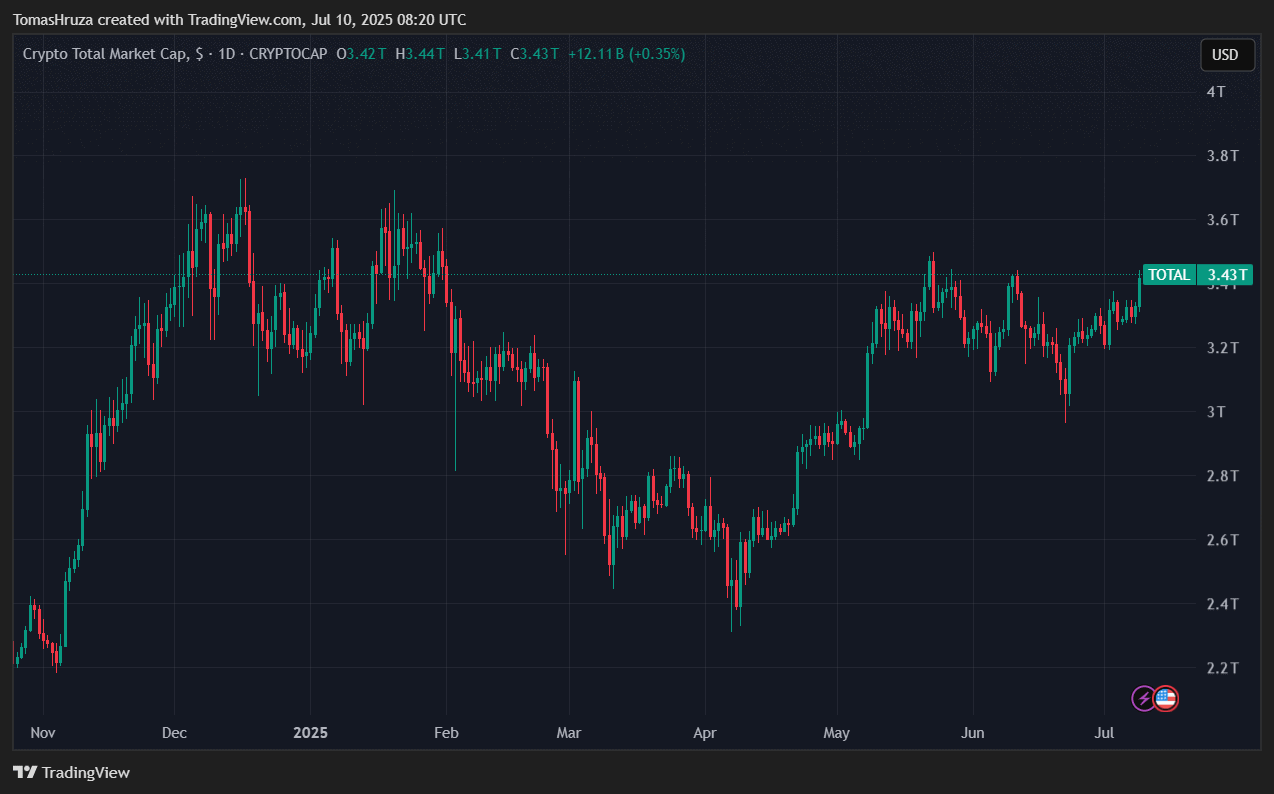1274x794 pixels.
Task: Open the USD currency selector
Action: point(1226,55)
